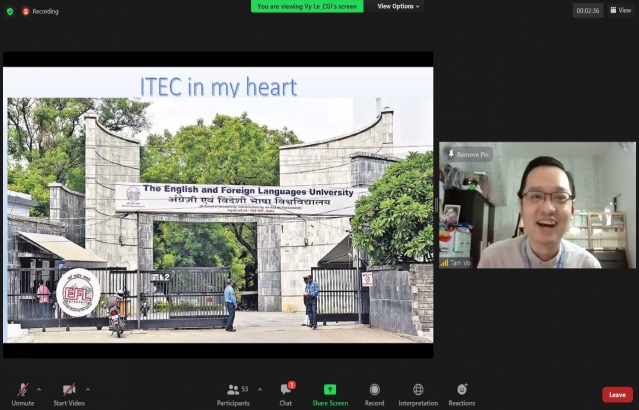Click the Chat unread badge
The width and height of the screenshot is (639, 410).
click(291, 385)
